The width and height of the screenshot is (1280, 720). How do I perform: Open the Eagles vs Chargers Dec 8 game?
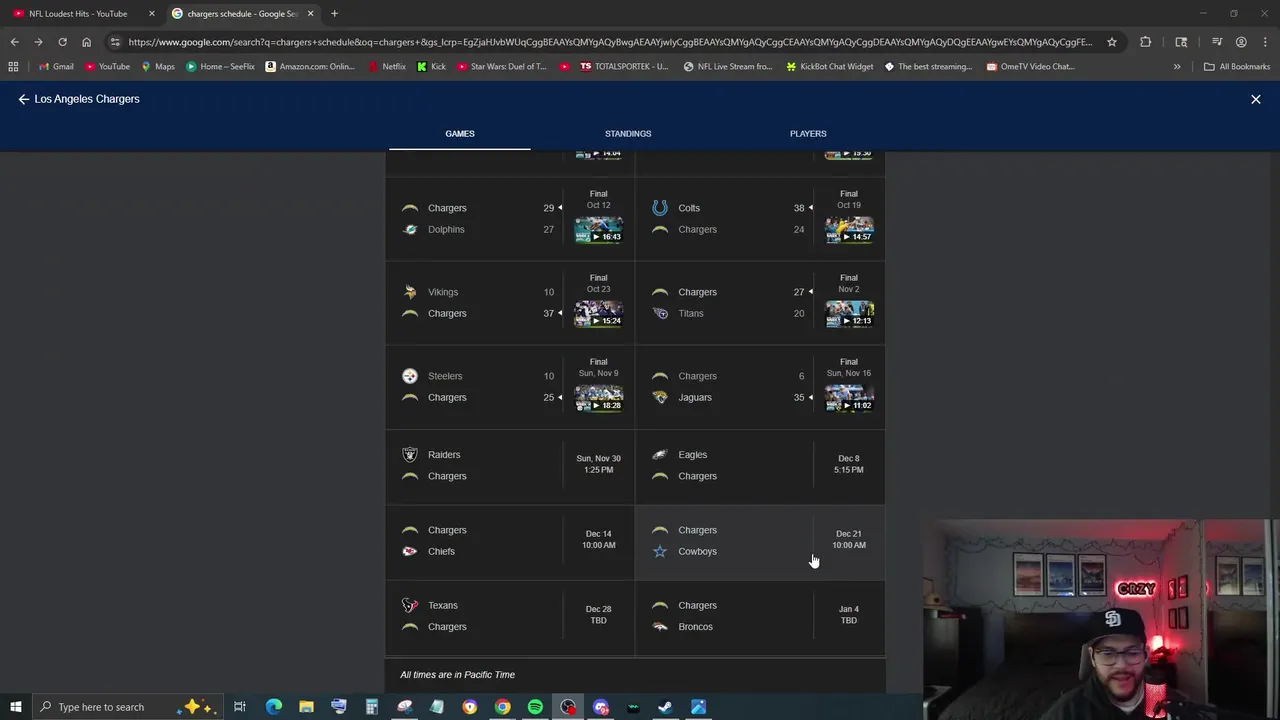(760, 466)
